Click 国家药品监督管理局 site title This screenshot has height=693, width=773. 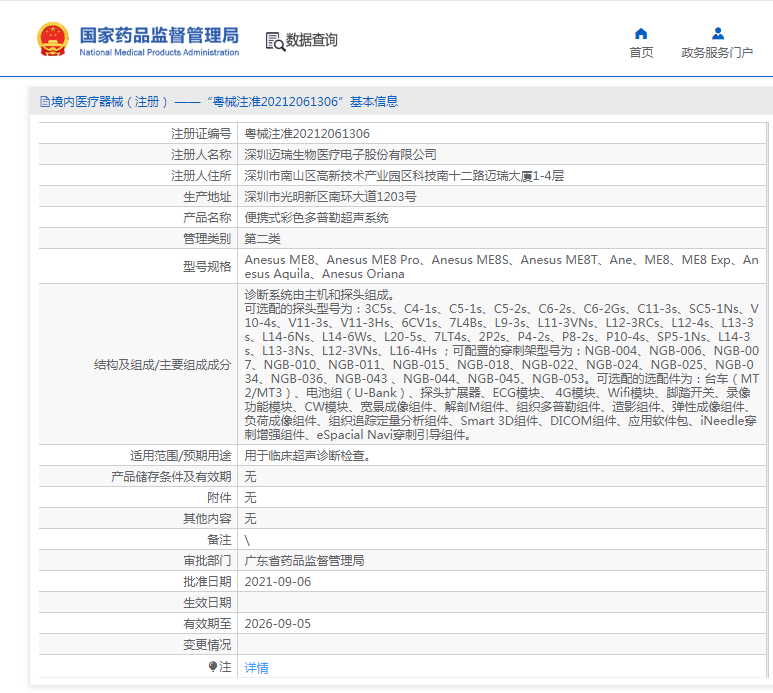pyautogui.click(x=159, y=35)
